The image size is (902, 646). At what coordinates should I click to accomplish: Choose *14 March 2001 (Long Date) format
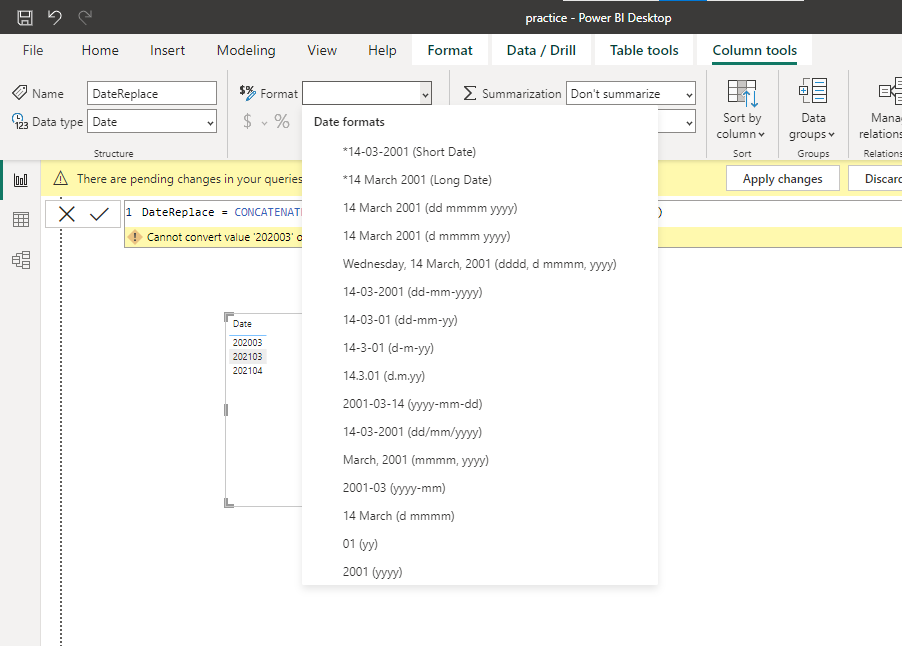pos(480,180)
